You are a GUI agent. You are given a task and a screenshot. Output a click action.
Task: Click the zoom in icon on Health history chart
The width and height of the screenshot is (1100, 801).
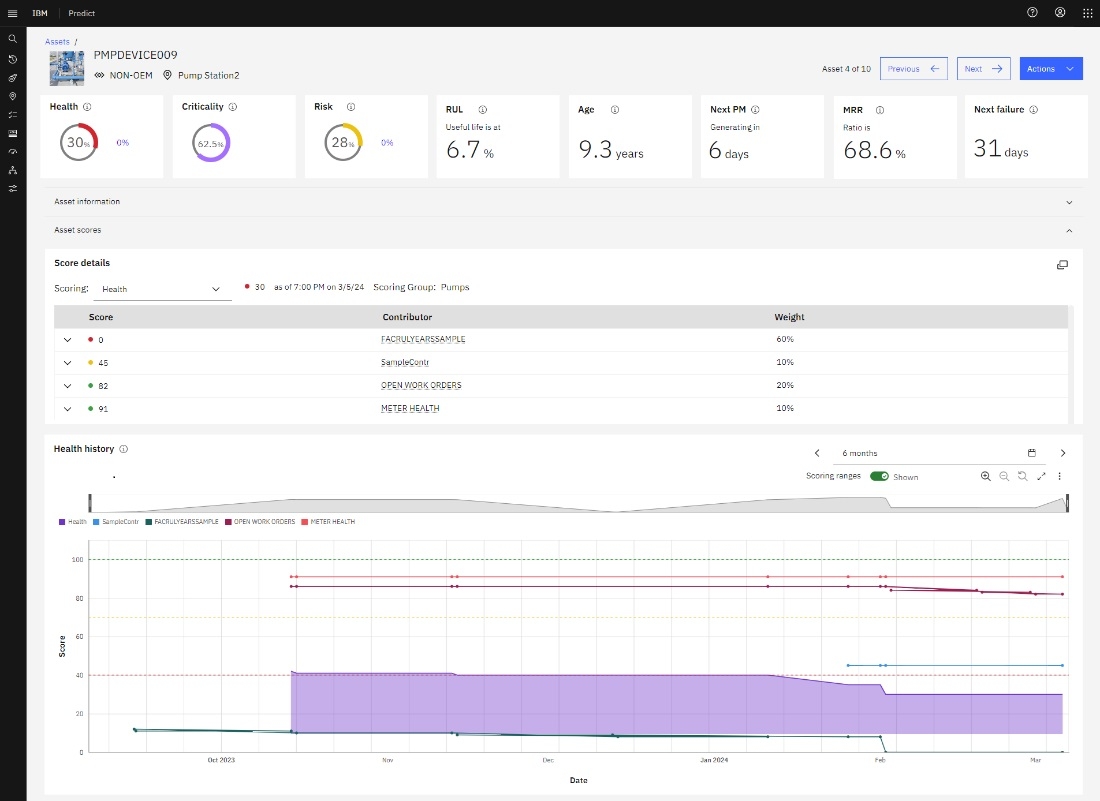pos(986,476)
